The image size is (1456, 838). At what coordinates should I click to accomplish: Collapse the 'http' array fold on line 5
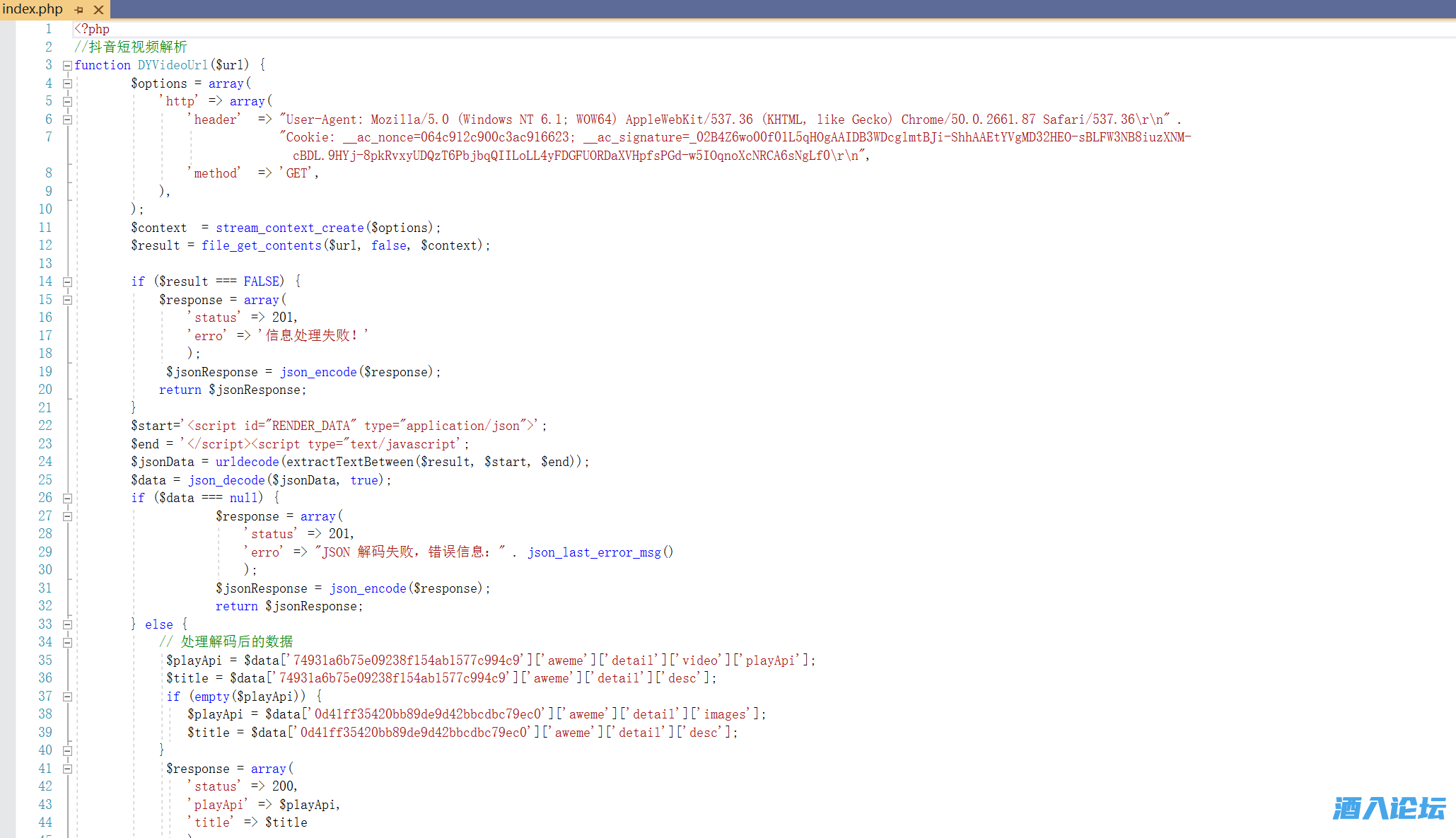coord(67,102)
